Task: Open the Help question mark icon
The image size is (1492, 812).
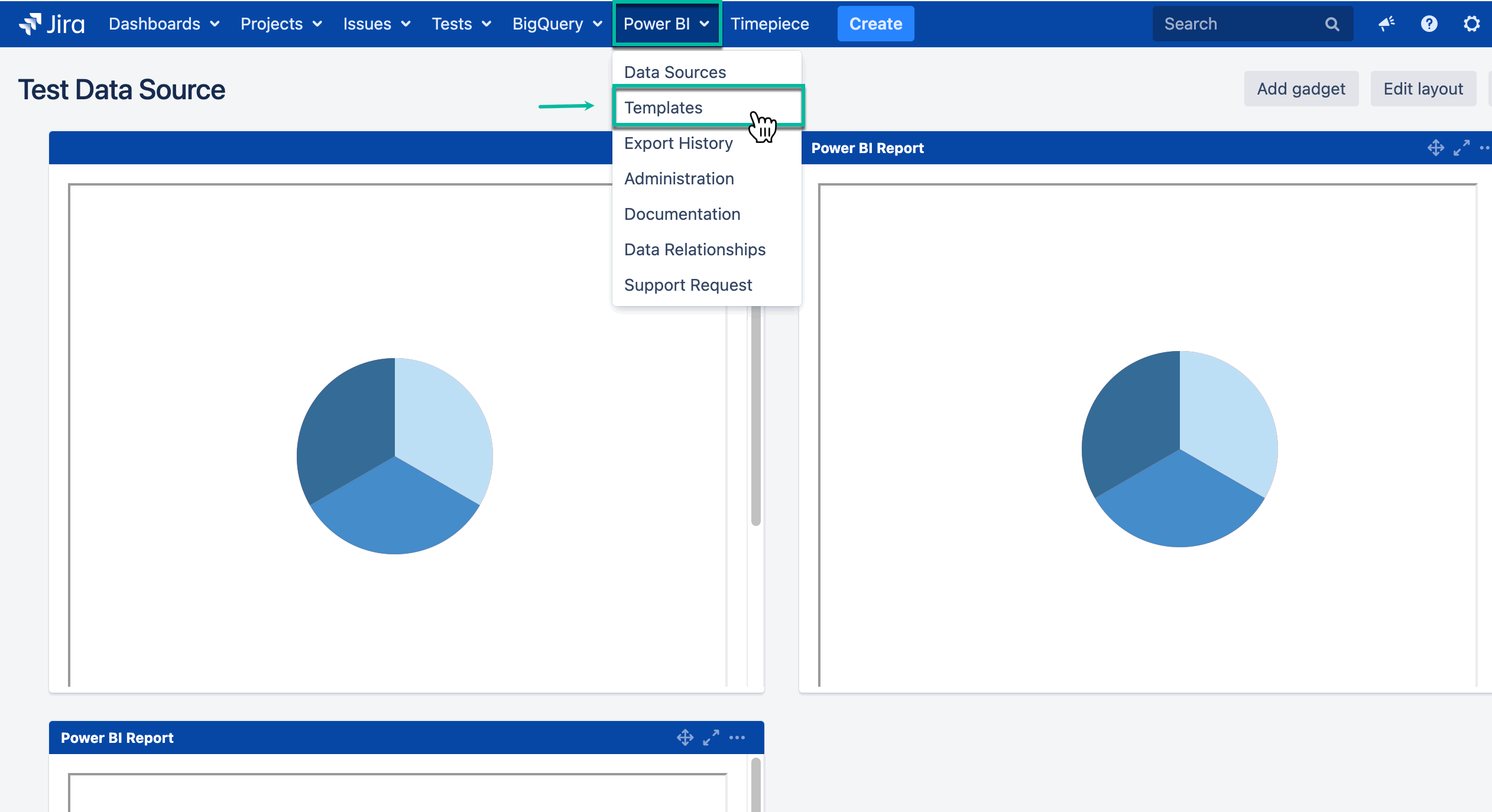Action: 1429,24
